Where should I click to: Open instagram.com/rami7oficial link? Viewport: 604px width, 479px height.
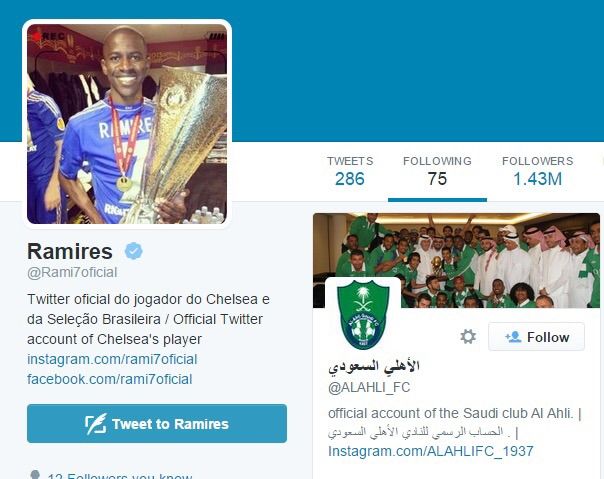click(112, 359)
